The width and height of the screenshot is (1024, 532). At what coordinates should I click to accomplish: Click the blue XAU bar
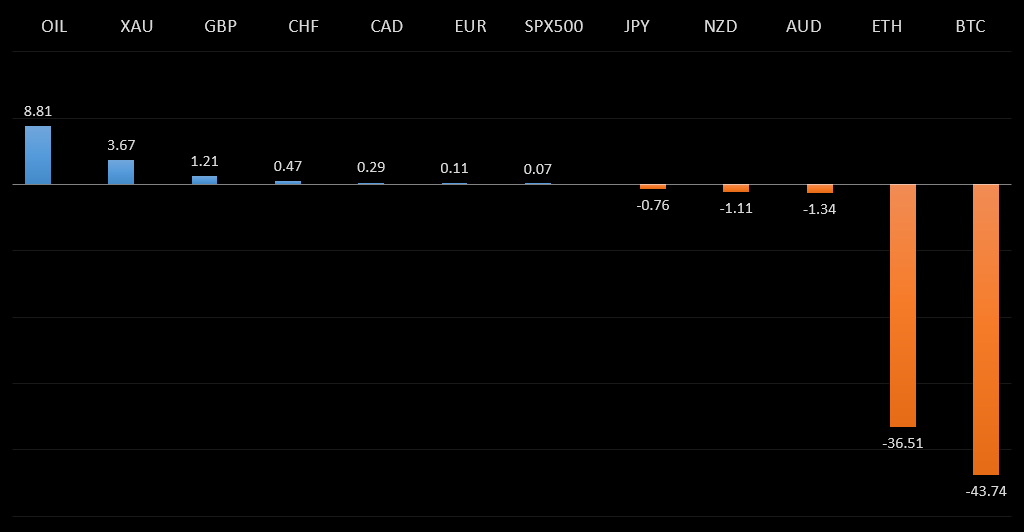click(x=121, y=172)
